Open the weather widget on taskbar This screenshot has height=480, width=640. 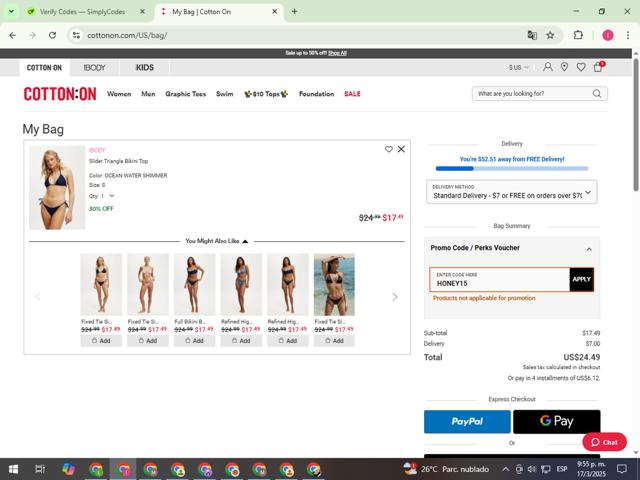click(446, 469)
